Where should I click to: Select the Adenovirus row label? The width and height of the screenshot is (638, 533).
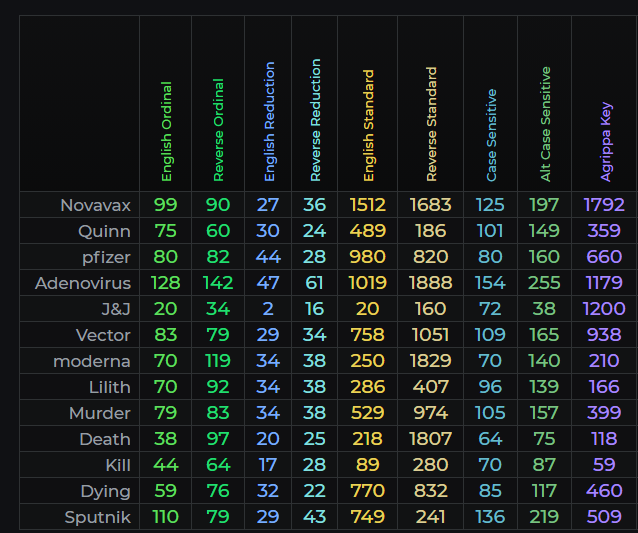(x=83, y=283)
